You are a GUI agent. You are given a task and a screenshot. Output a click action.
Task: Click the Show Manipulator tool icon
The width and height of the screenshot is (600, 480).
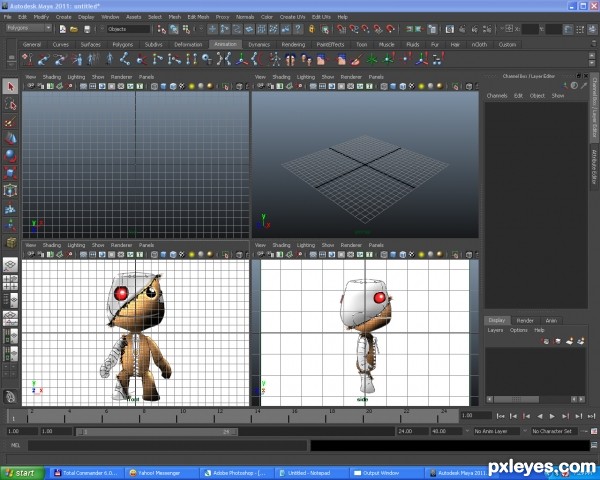11,225
